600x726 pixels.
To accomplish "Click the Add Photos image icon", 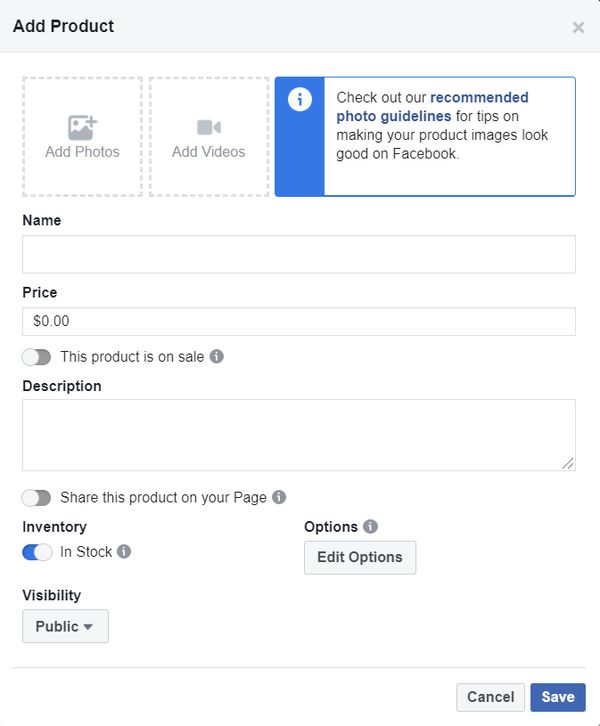I will pyautogui.click(x=82, y=127).
